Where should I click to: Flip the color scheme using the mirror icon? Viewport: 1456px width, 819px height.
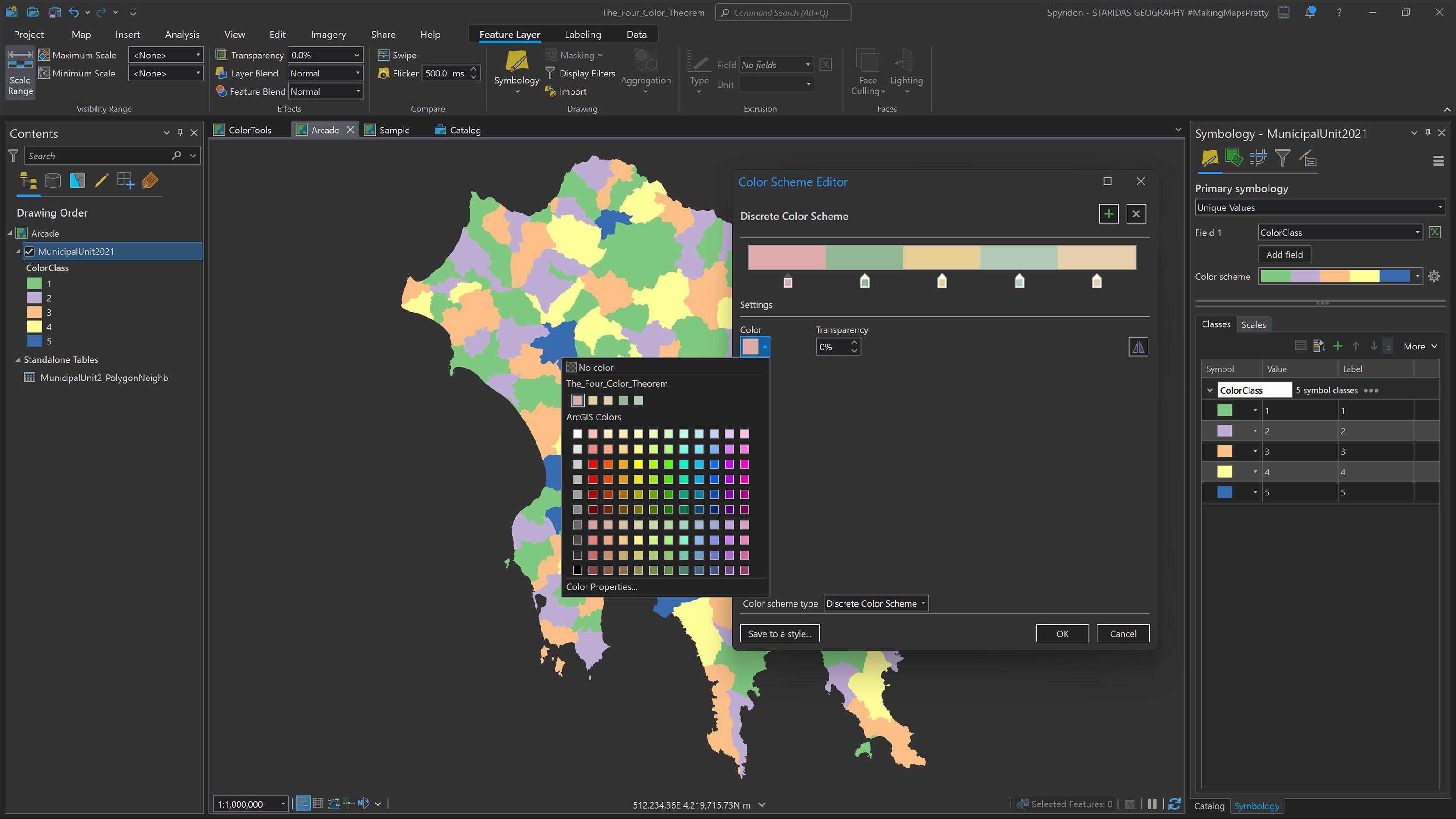tap(1139, 346)
